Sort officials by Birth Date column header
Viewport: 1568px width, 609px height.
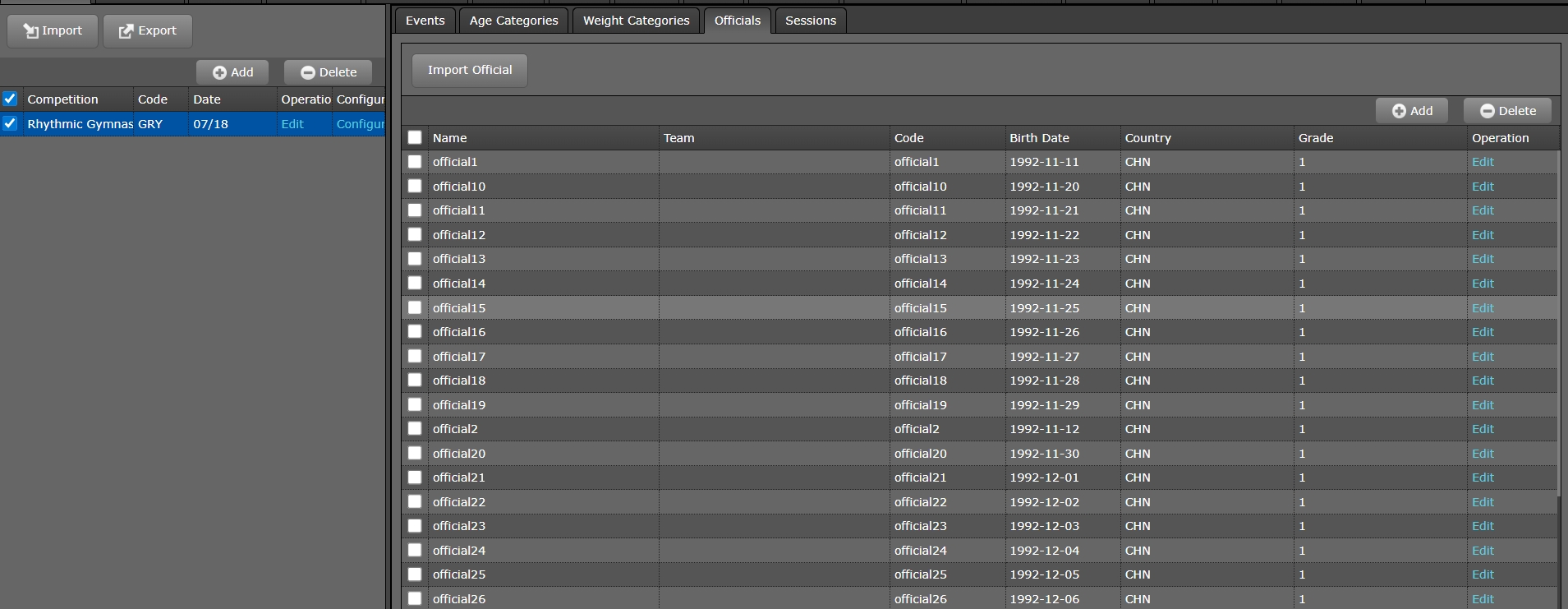tap(1039, 138)
